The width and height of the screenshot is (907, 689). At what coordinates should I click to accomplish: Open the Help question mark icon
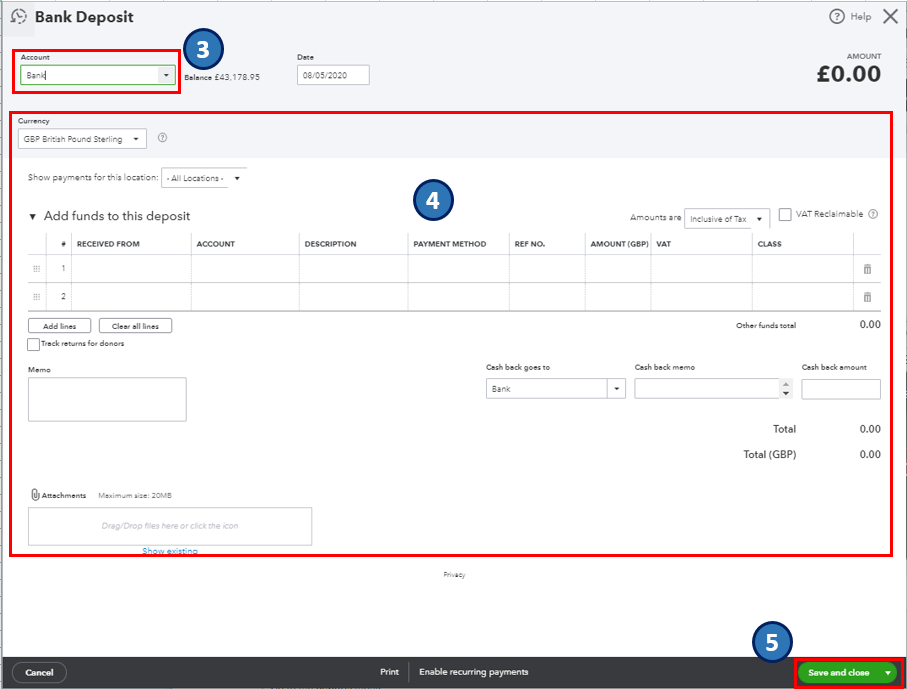[837, 17]
